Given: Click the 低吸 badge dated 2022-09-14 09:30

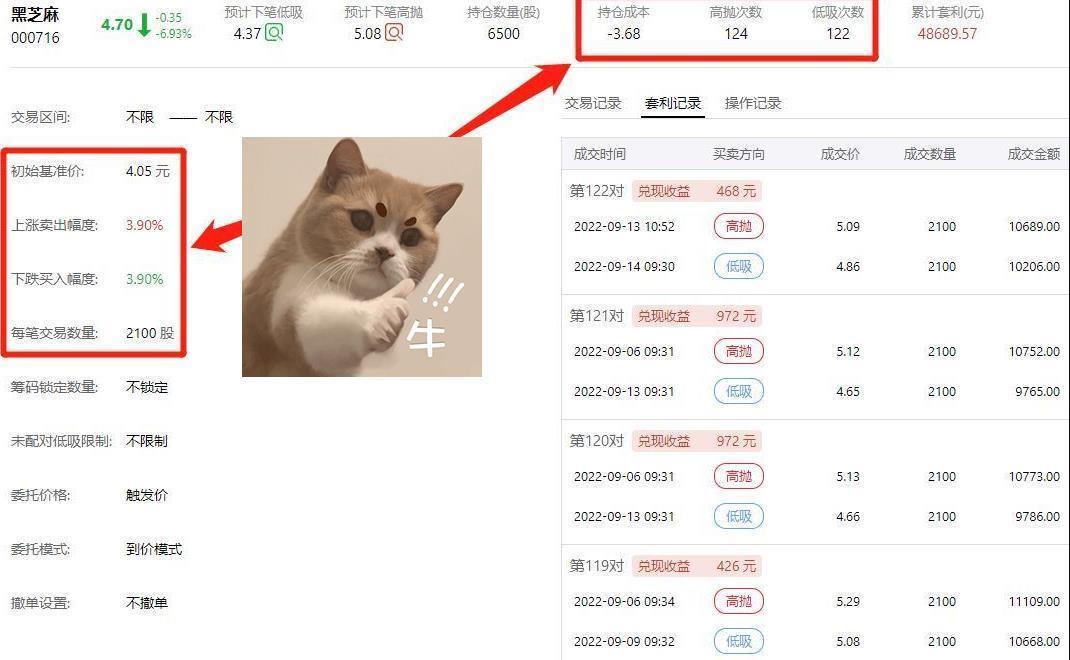Looking at the screenshot, I should pyautogui.click(x=738, y=266).
